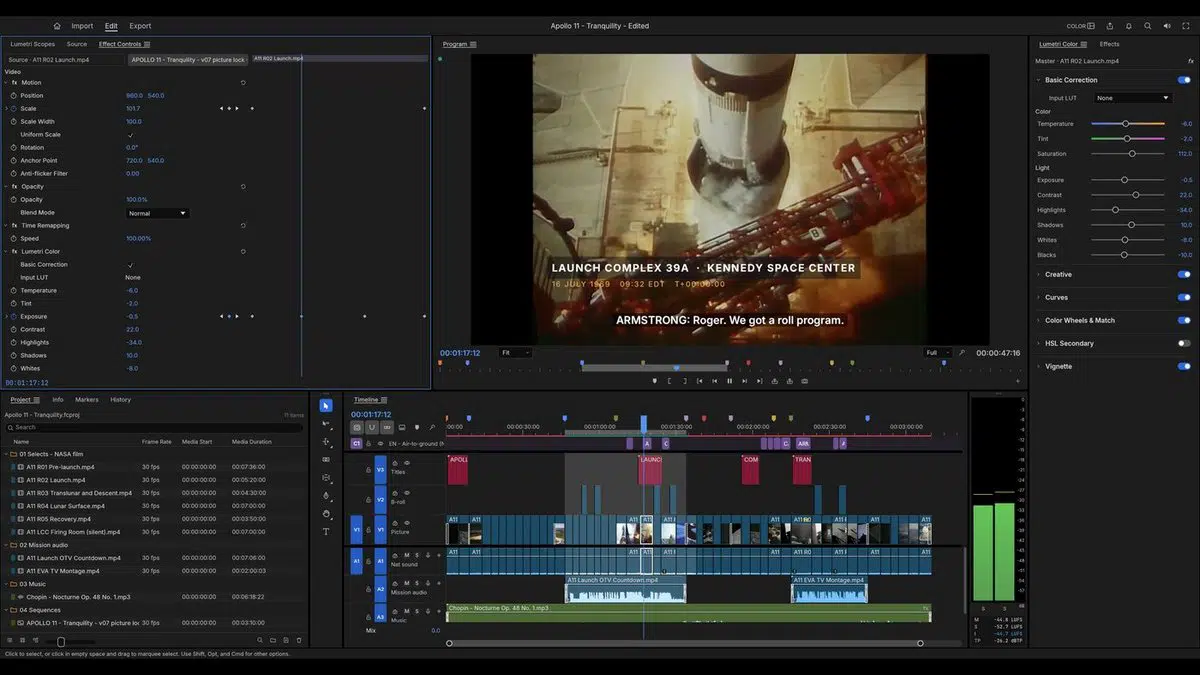The width and height of the screenshot is (1200, 675).
Task: Open timeline wrench display settings
Action: click(x=432, y=428)
